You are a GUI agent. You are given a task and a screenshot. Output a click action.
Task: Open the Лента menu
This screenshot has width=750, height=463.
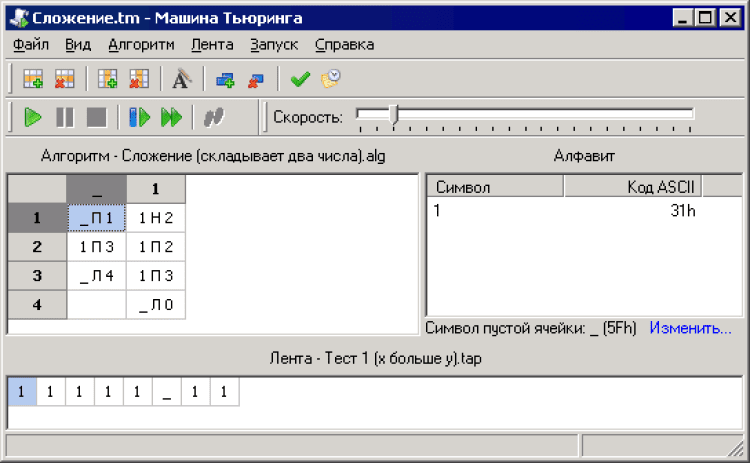(x=211, y=44)
